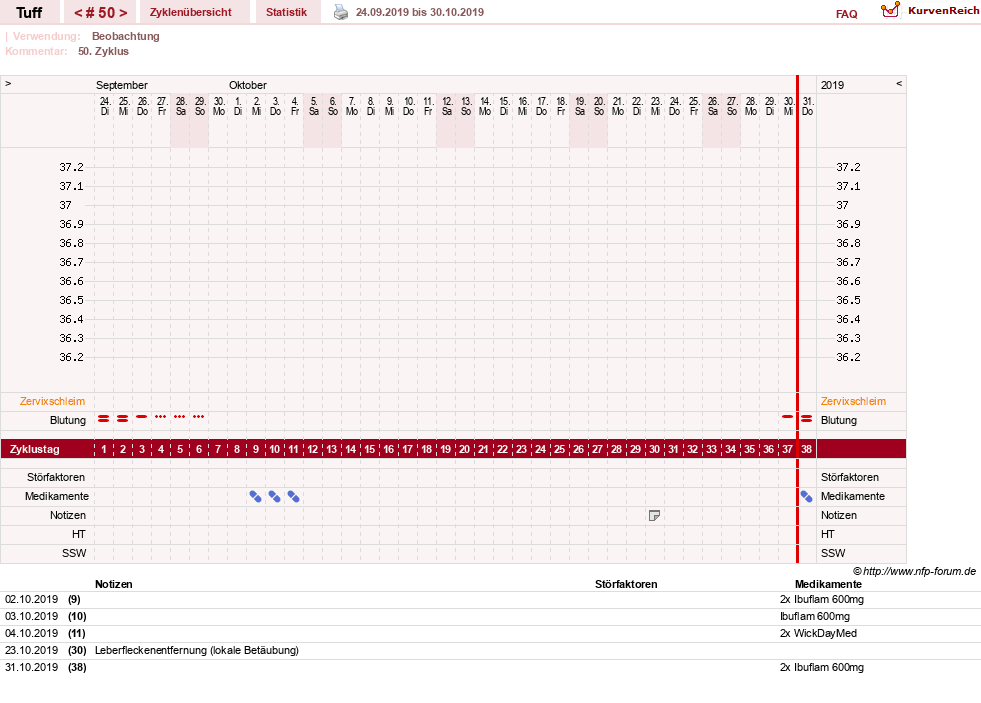The image size is (981, 703).
Task: Open the print icon beside the date range
Action: click(340, 12)
